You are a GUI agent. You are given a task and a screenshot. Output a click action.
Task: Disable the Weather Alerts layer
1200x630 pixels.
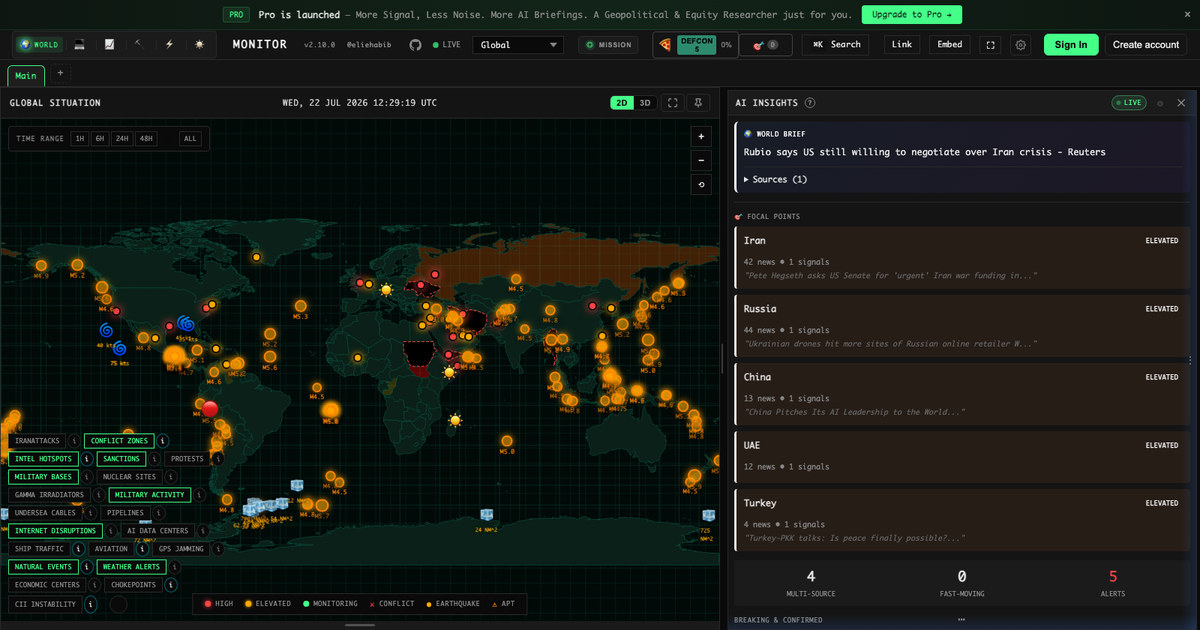[131, 567]
